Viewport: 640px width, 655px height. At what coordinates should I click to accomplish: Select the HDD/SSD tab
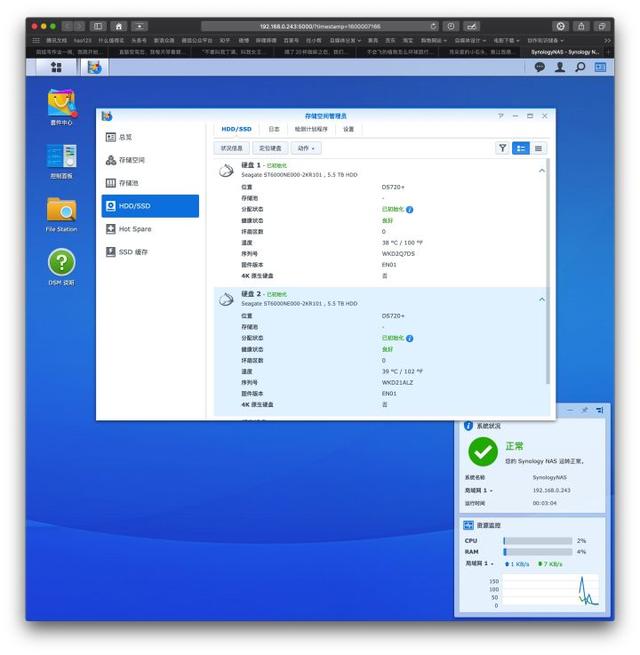coord(236,129)
